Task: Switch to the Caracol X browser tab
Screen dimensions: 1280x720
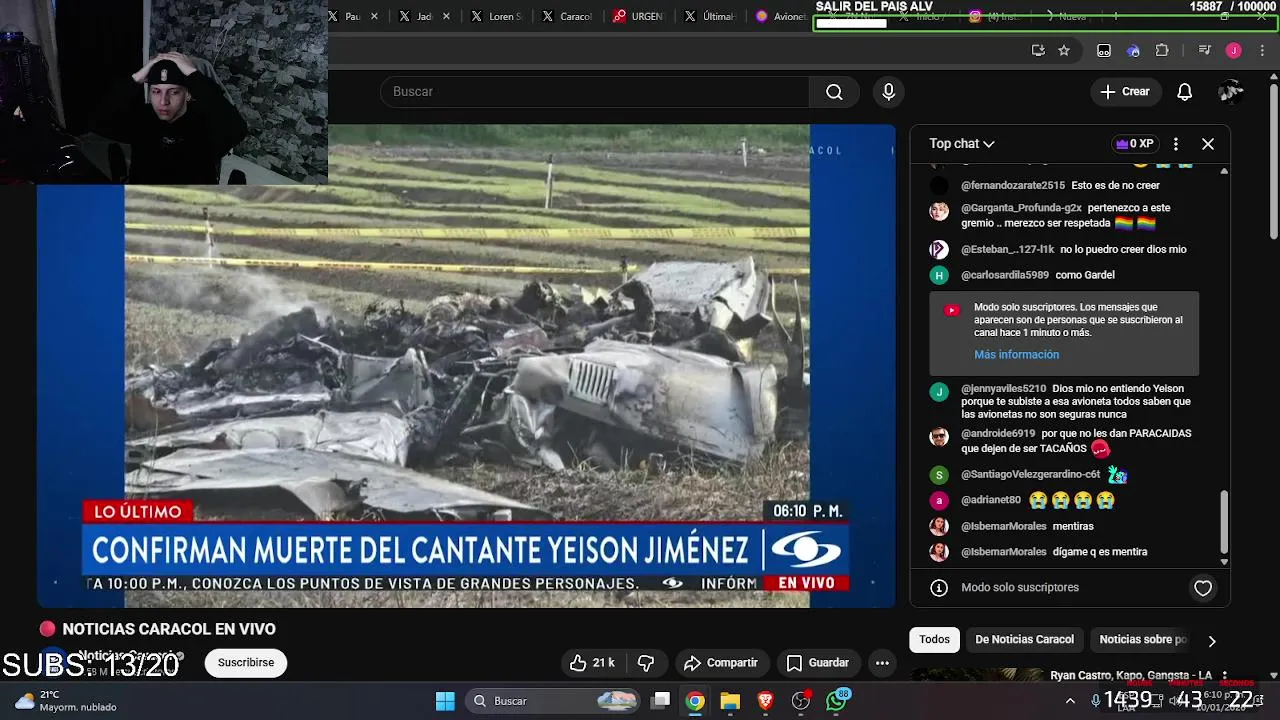Action: (568, 17)
